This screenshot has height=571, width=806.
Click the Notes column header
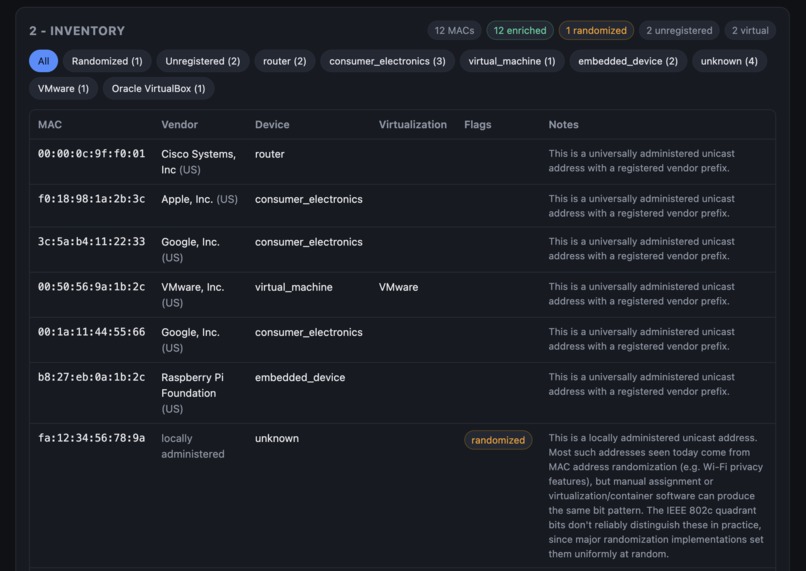click(x=563, y=124)
